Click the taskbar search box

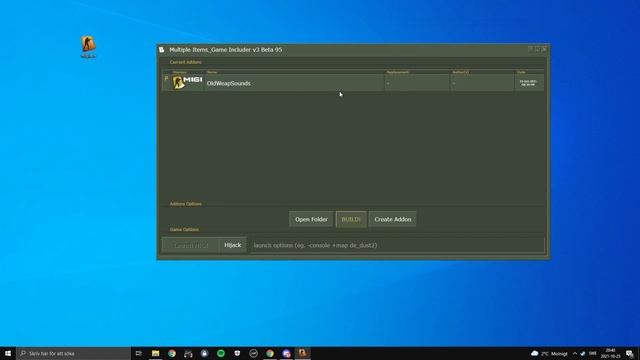74,353
